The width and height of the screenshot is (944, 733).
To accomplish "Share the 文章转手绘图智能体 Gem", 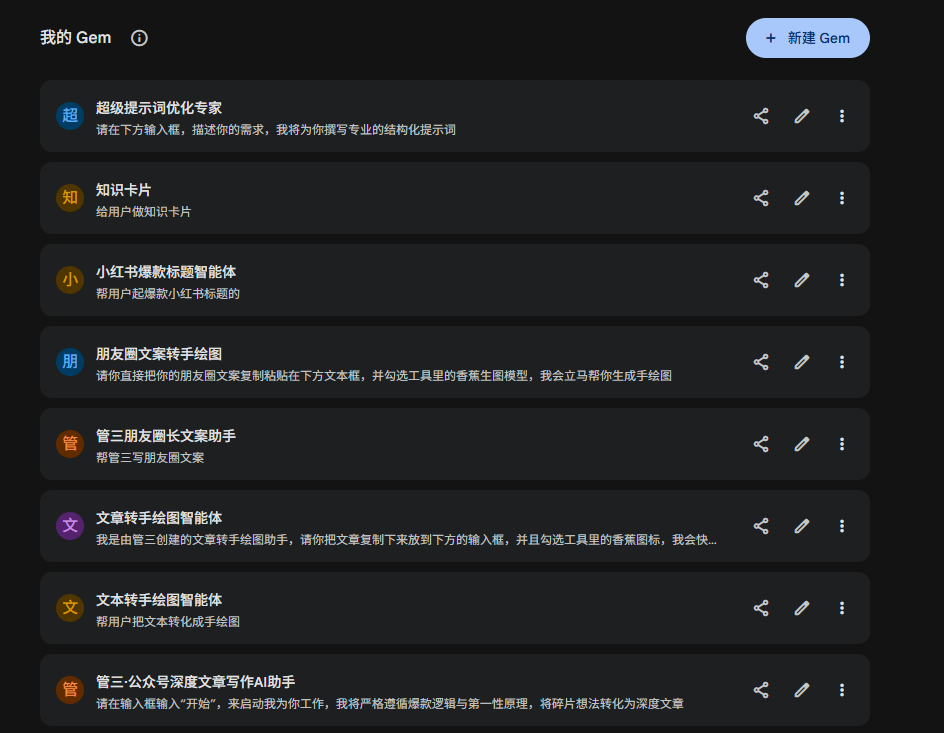I will [761, 526].
